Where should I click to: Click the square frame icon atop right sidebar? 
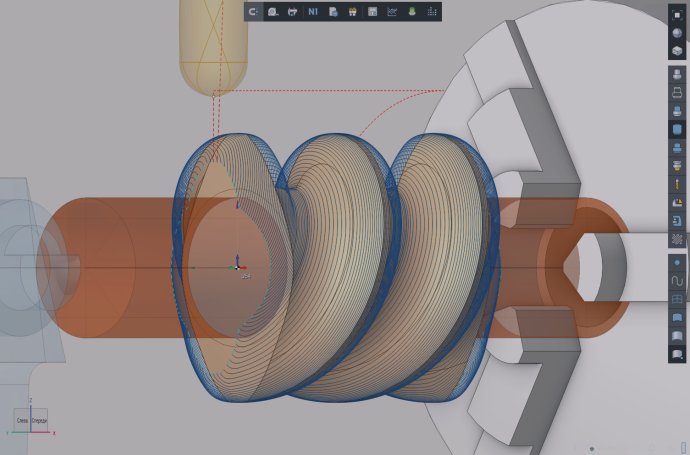click(x=677, y=14)
